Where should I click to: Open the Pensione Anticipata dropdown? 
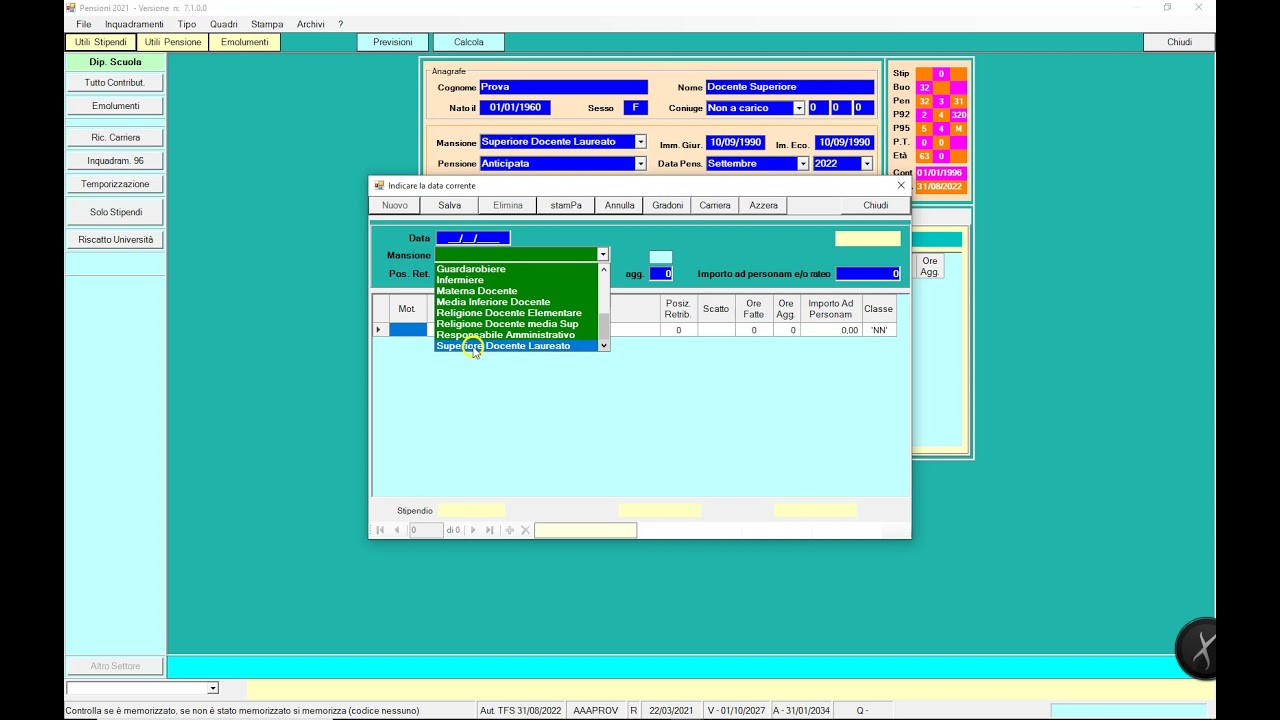click(641, 163)
